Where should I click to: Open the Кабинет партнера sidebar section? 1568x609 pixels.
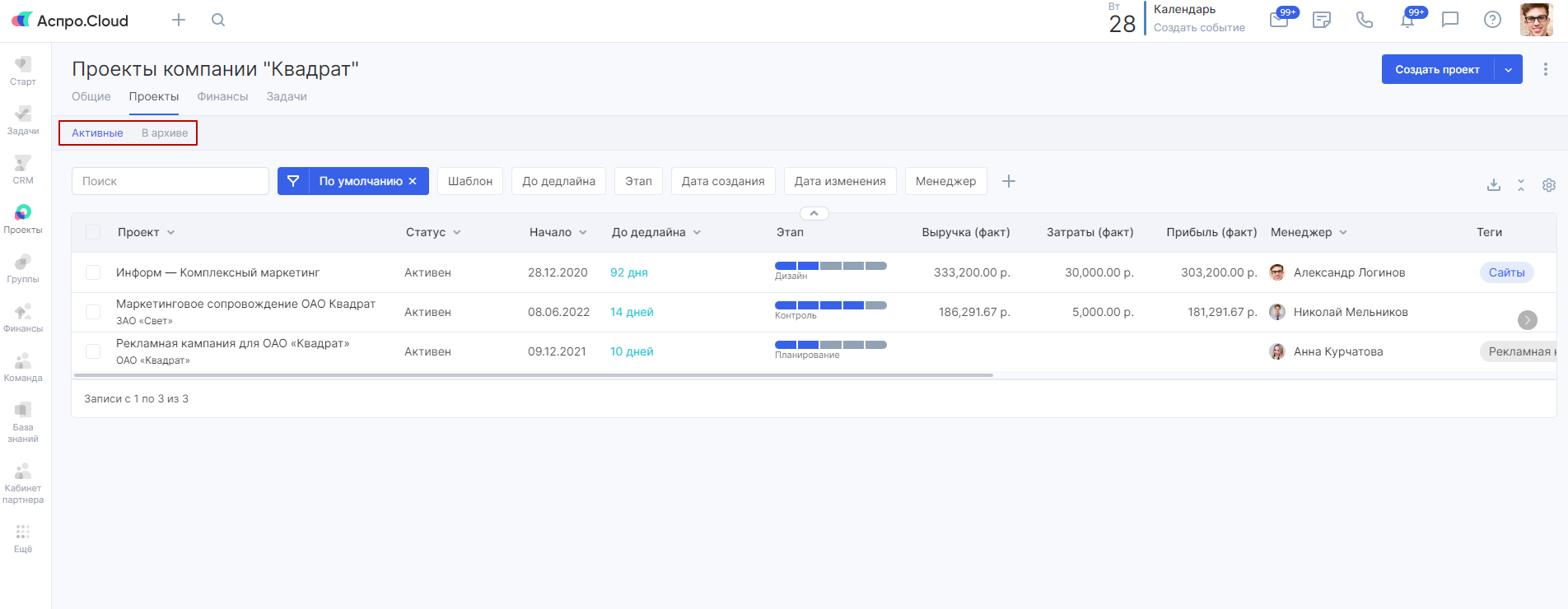pyautogui.click(x=23, y=483)
